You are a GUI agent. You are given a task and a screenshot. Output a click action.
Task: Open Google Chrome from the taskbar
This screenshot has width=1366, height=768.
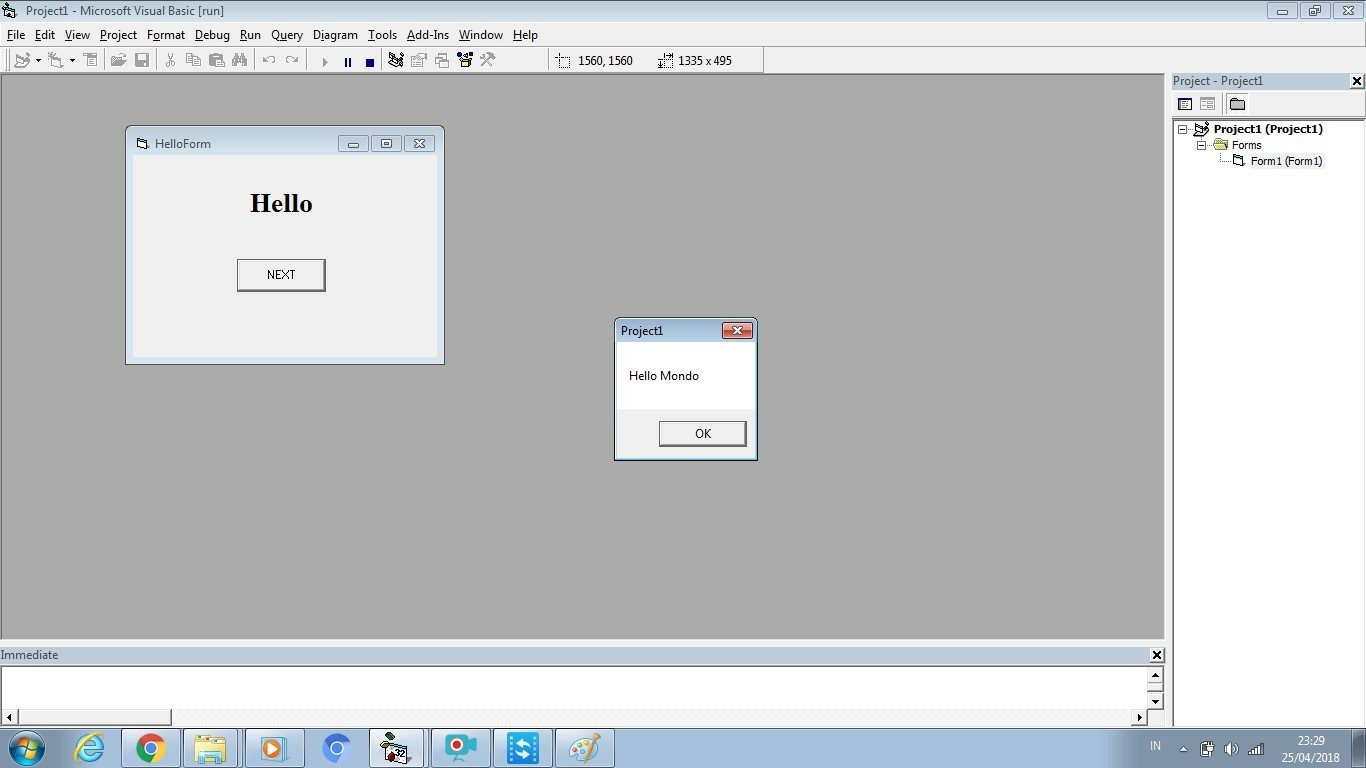(x=151, y=748)
